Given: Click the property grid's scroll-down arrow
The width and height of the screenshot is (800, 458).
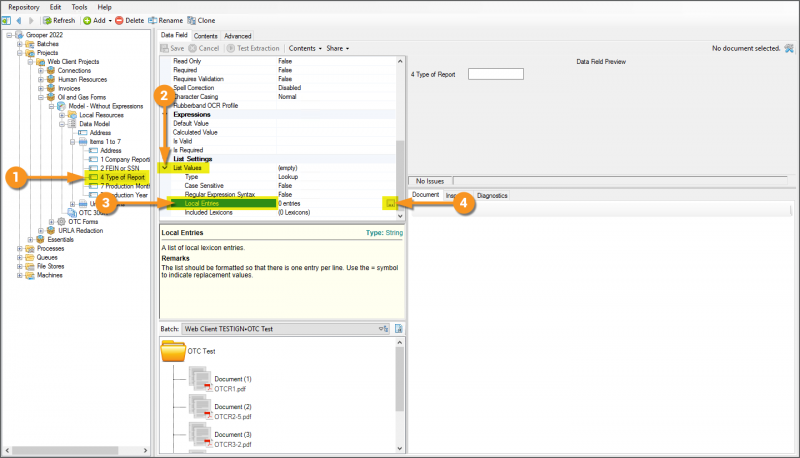Looking at the screenshot, I should (400, 216).
